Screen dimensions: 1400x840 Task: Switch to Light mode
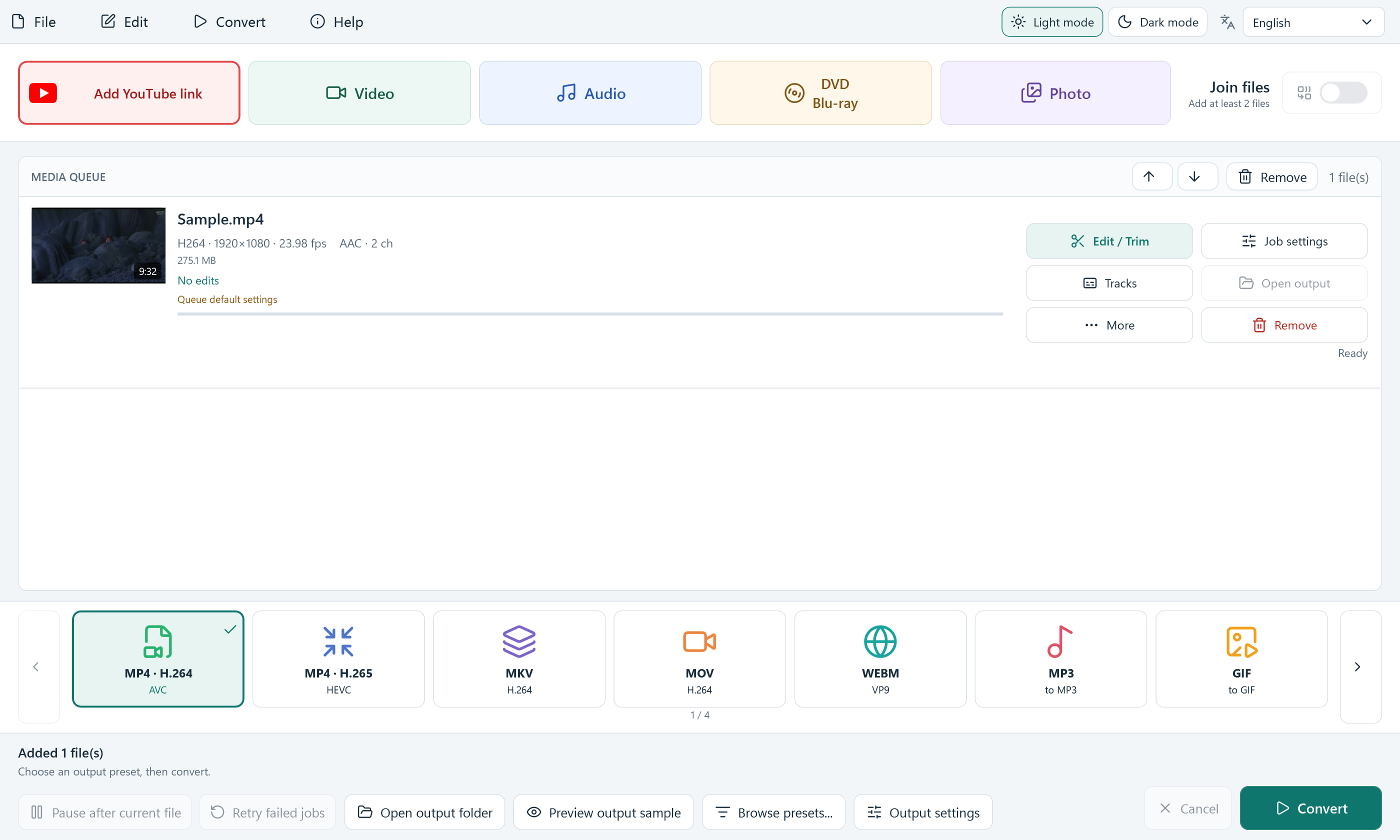tap(1052, 22)
